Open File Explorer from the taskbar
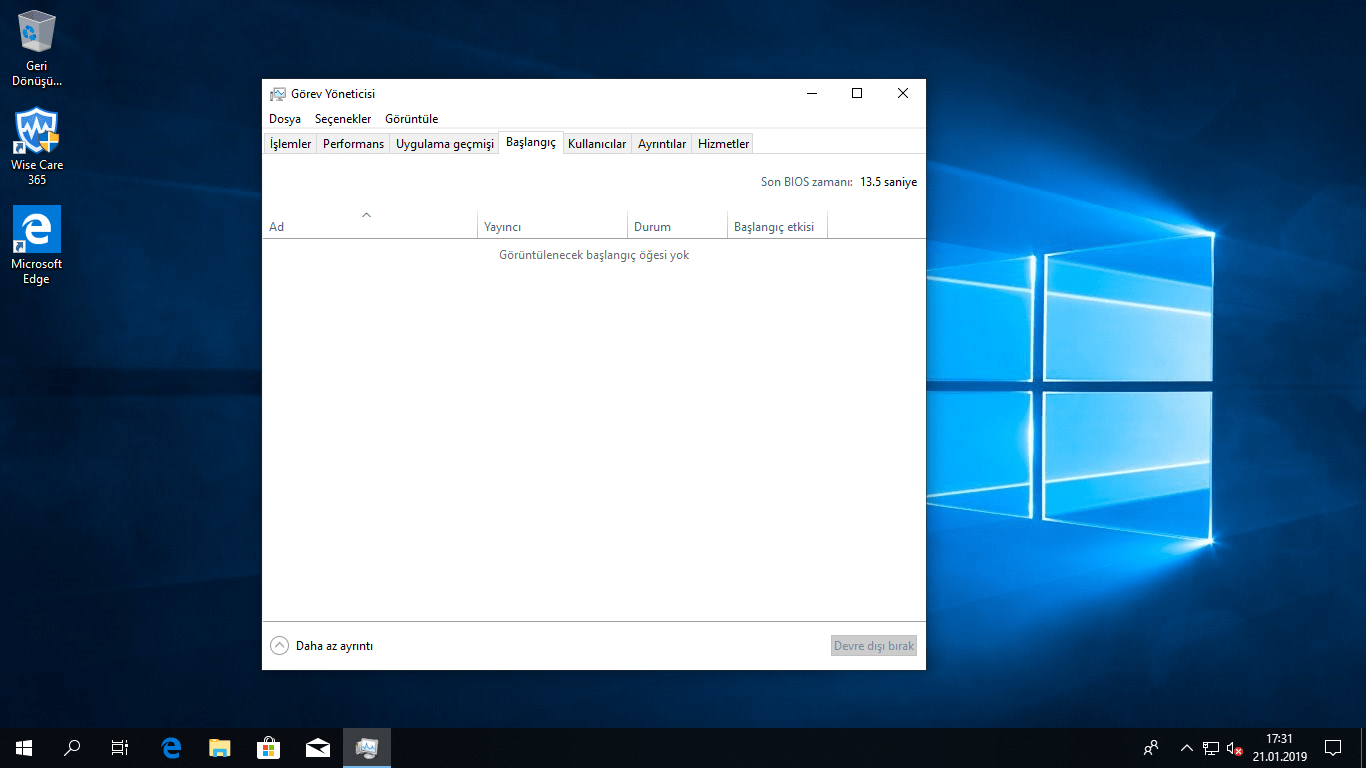 [x=220, y=748]
